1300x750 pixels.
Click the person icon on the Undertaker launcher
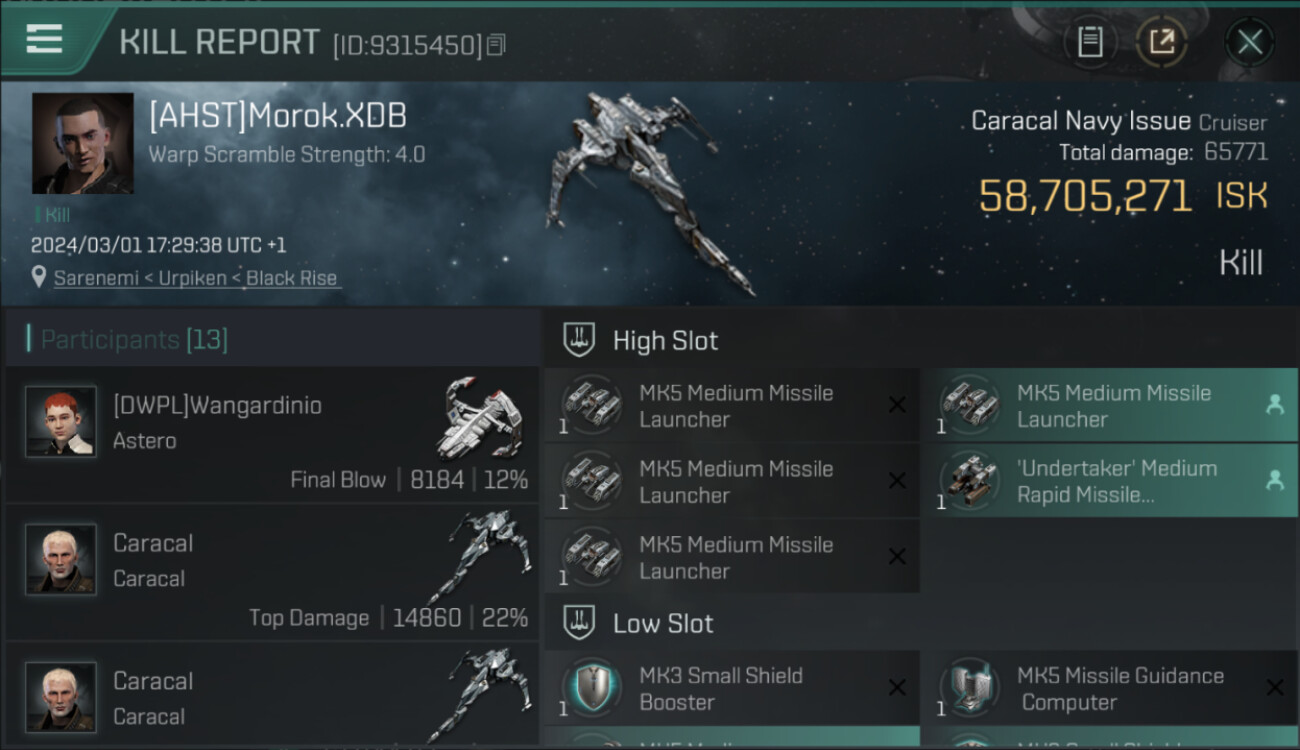pos(1274,481)
